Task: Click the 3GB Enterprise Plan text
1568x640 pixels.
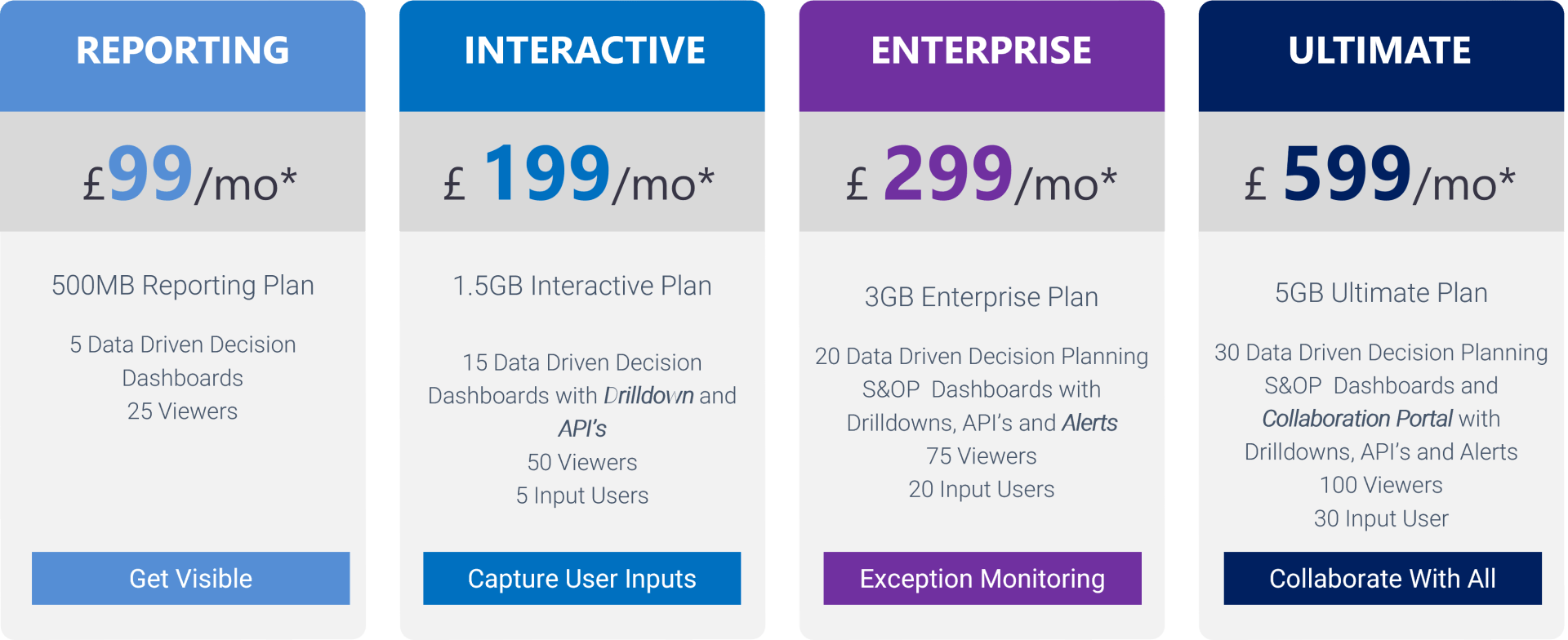Action: (x=981, y=297)
